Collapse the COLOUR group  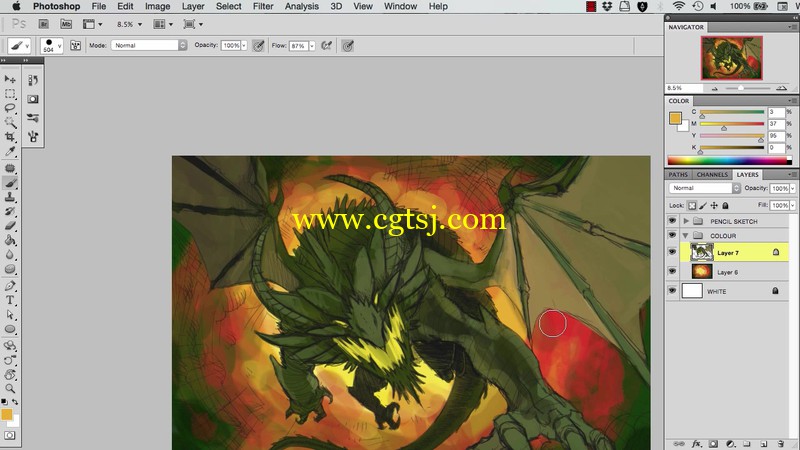686,236
